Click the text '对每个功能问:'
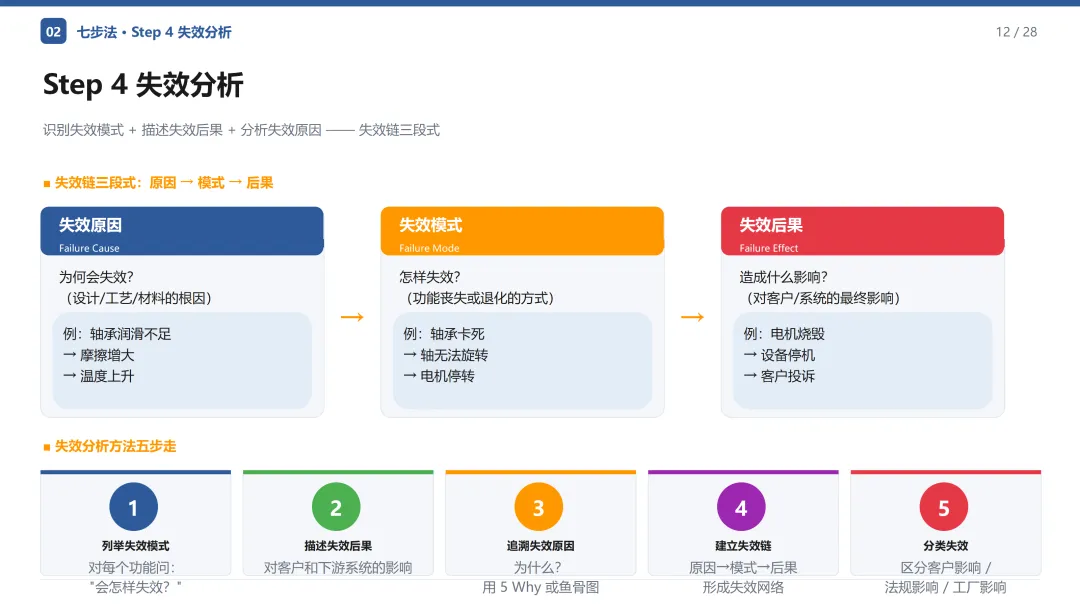1080x608 pixels. [x=132, y=568]
